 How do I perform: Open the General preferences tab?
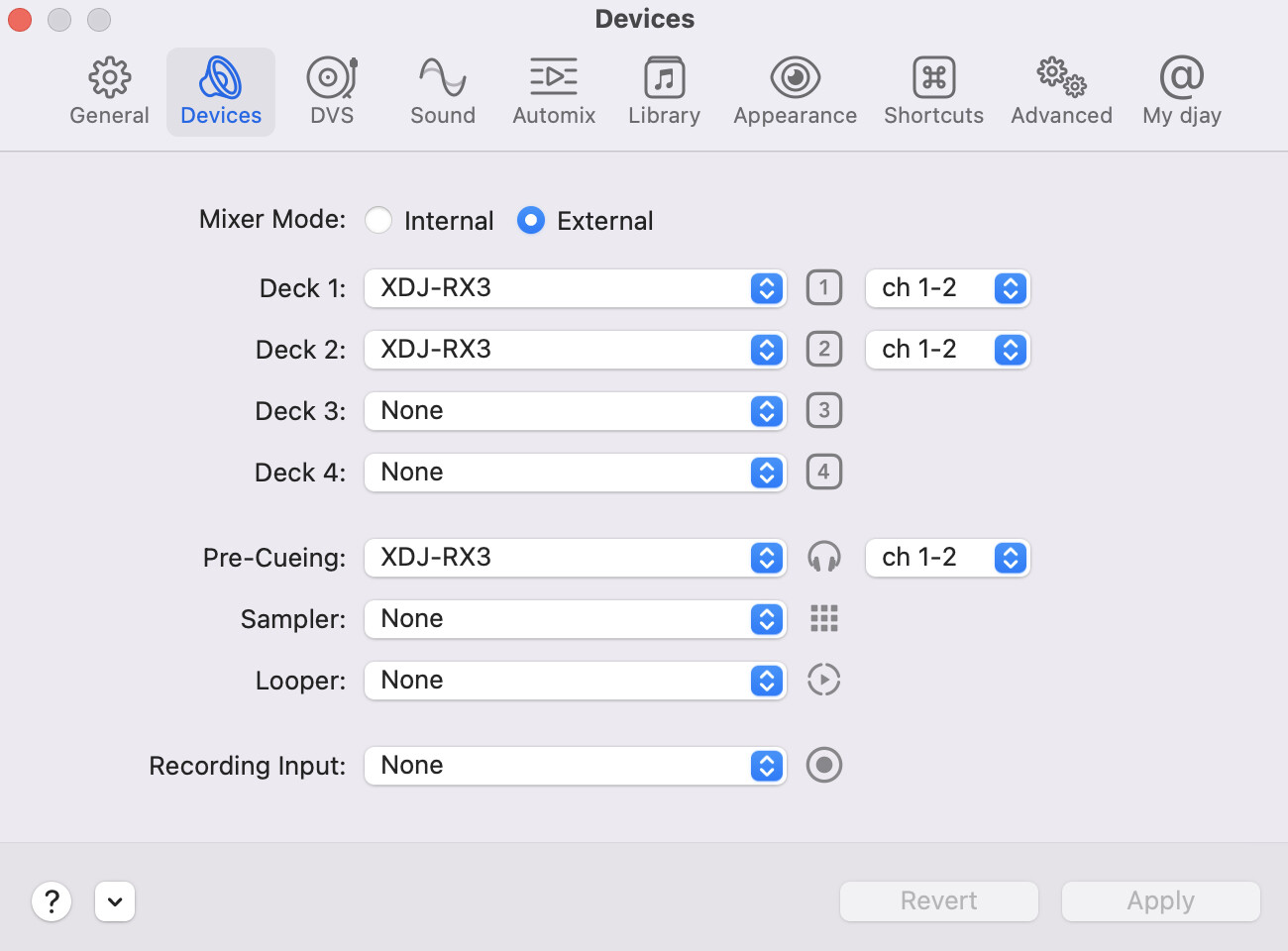pos(109,92)
